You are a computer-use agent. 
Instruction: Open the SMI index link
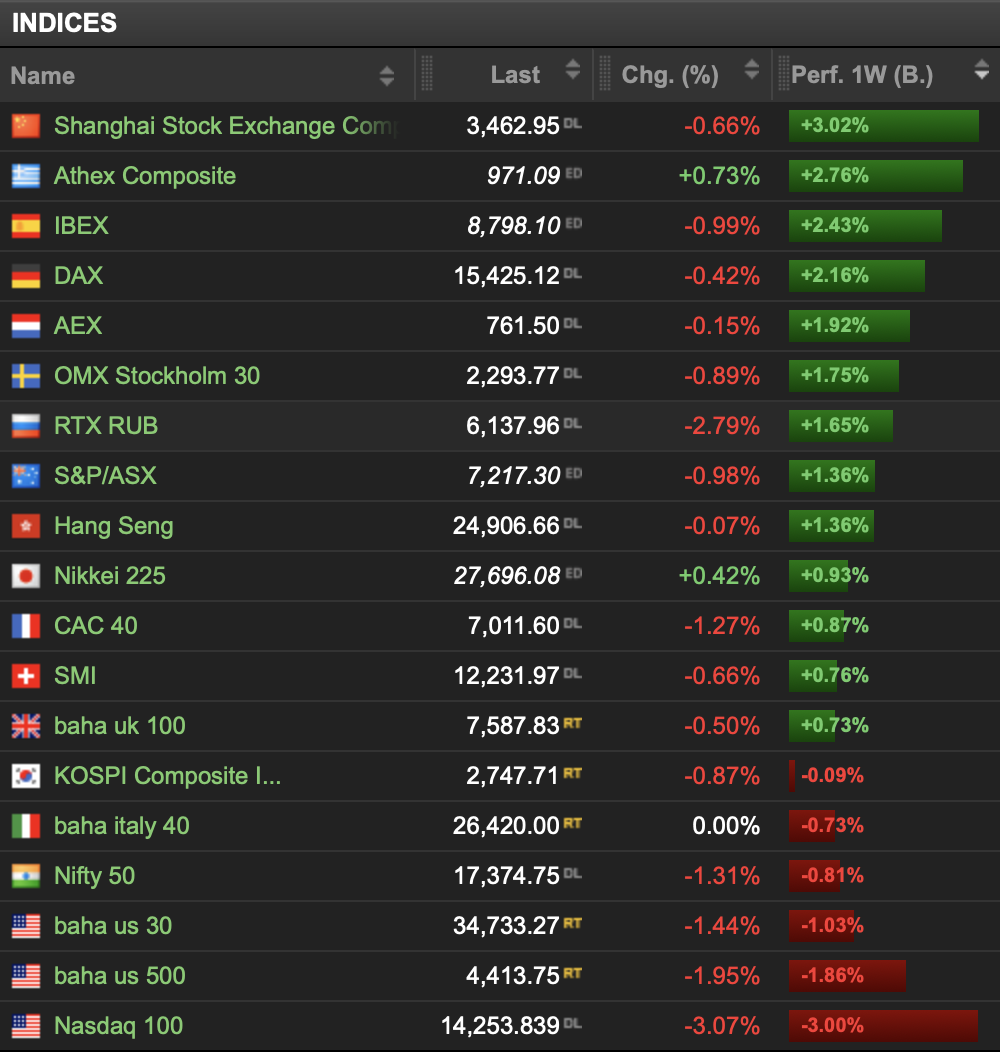pos(74,676)
